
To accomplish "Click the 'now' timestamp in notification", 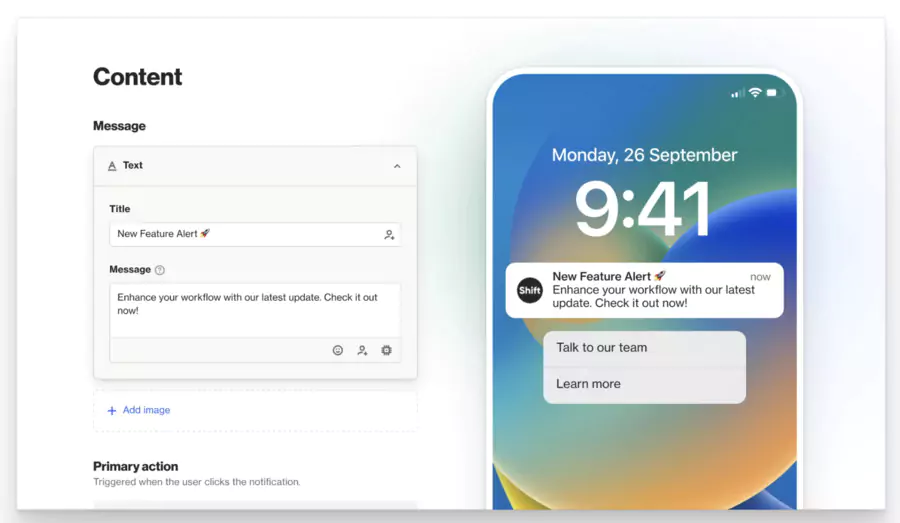I will click(760, 277).
